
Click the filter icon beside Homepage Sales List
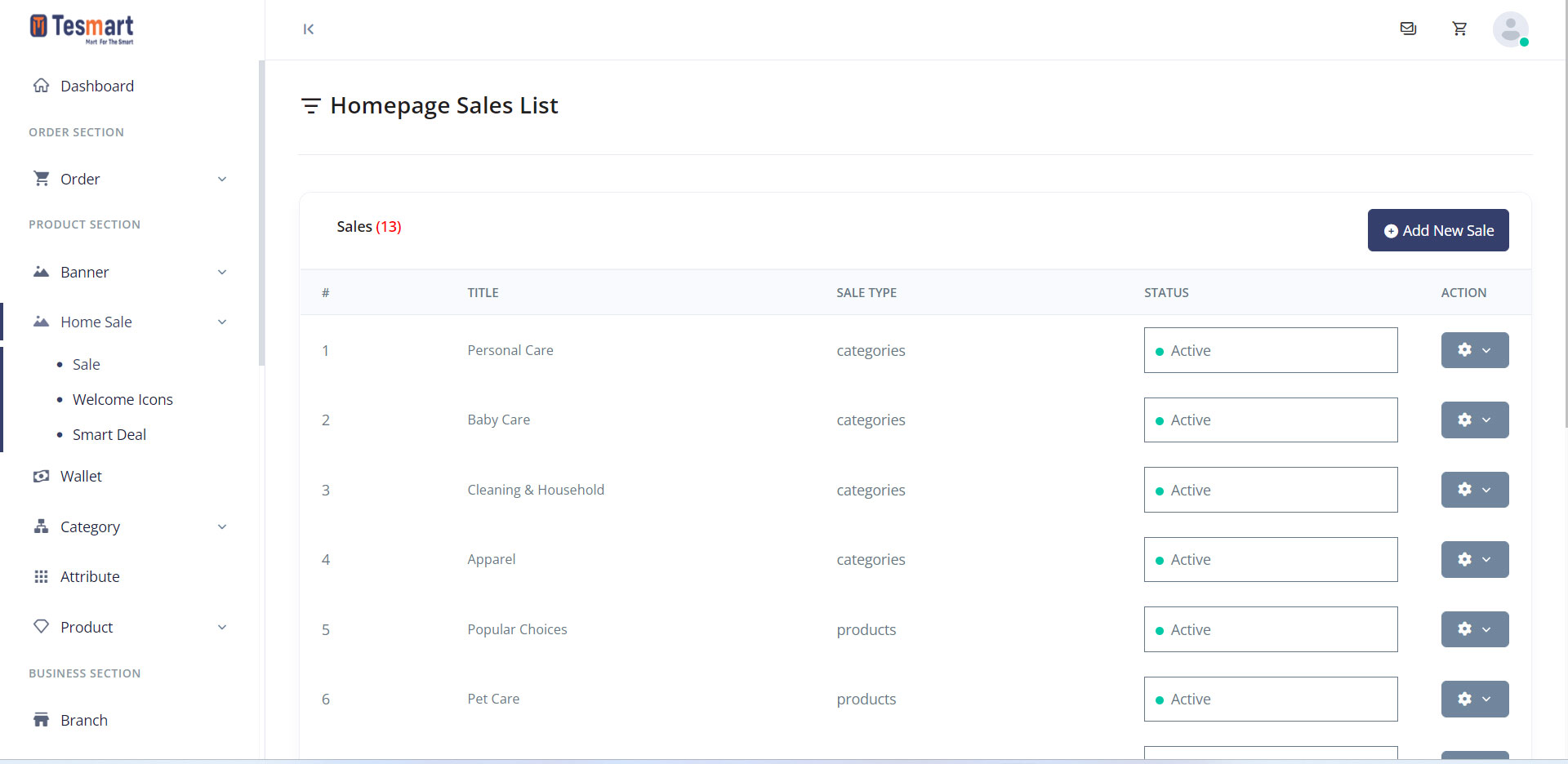[x=310, y=106]
